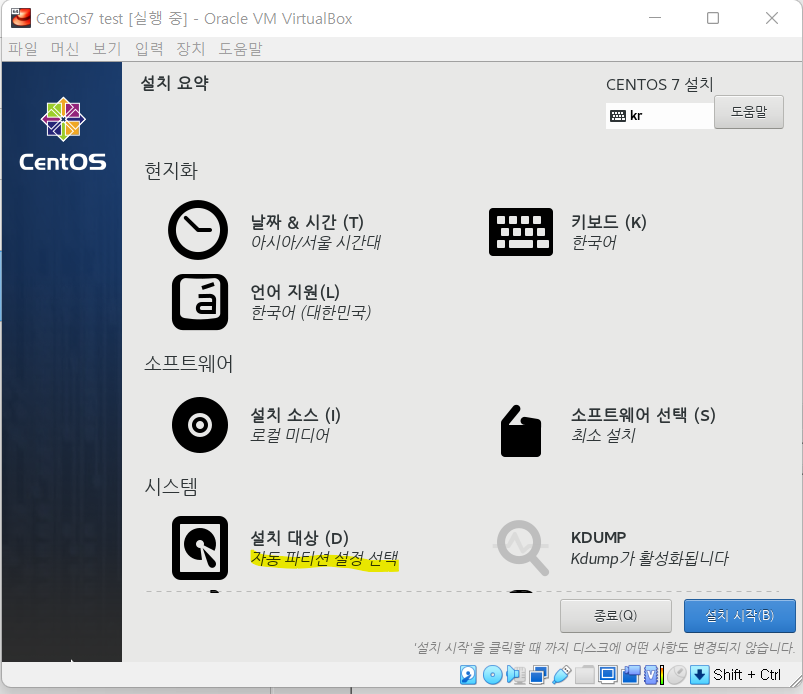Click the host key arrow icon
The width and height of the screenshot is (803, 694).
coord(700,675)
